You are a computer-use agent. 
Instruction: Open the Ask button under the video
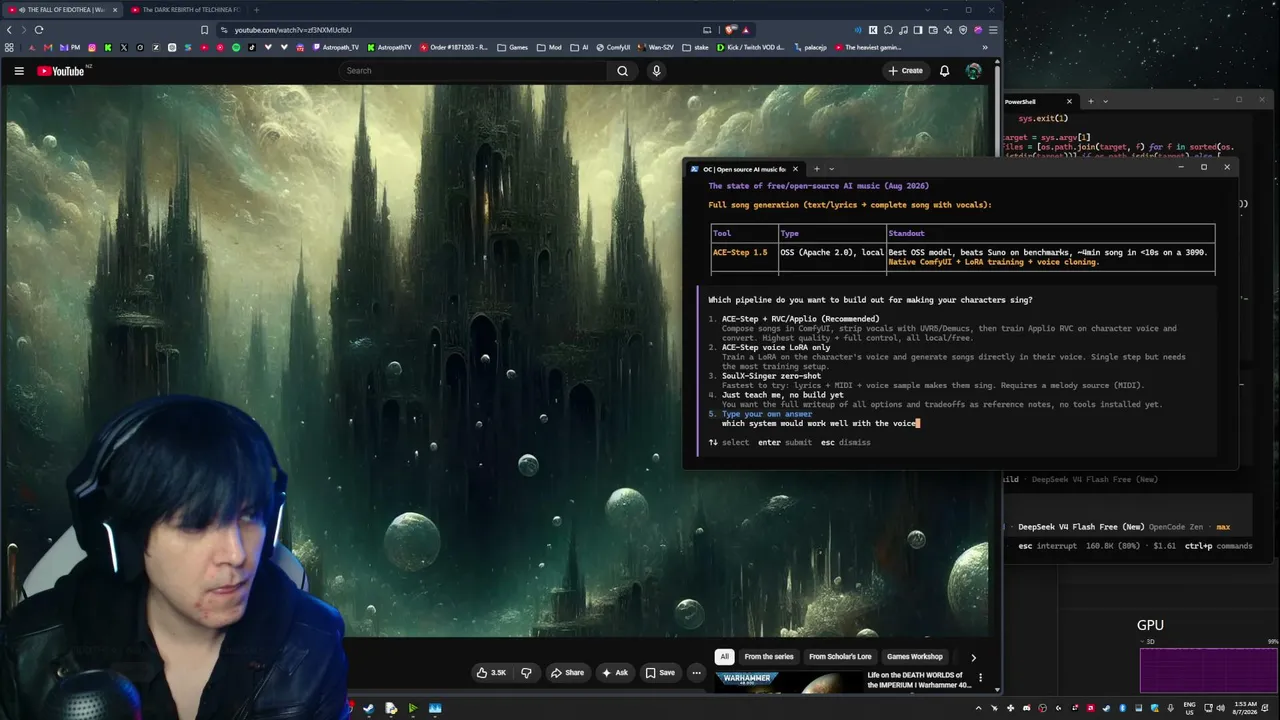[x=615, y=672]
